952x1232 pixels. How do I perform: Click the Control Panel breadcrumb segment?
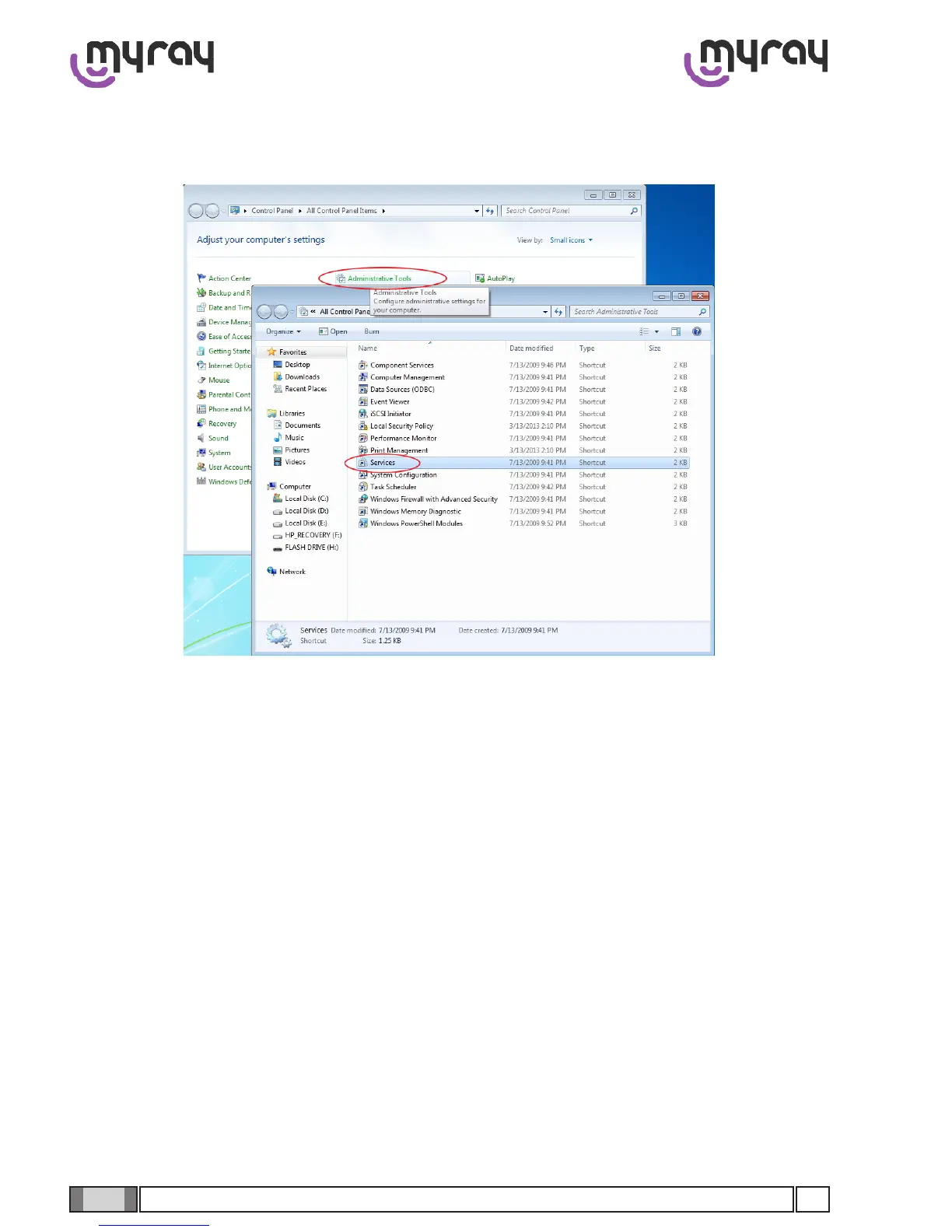[x=272, y=211]
